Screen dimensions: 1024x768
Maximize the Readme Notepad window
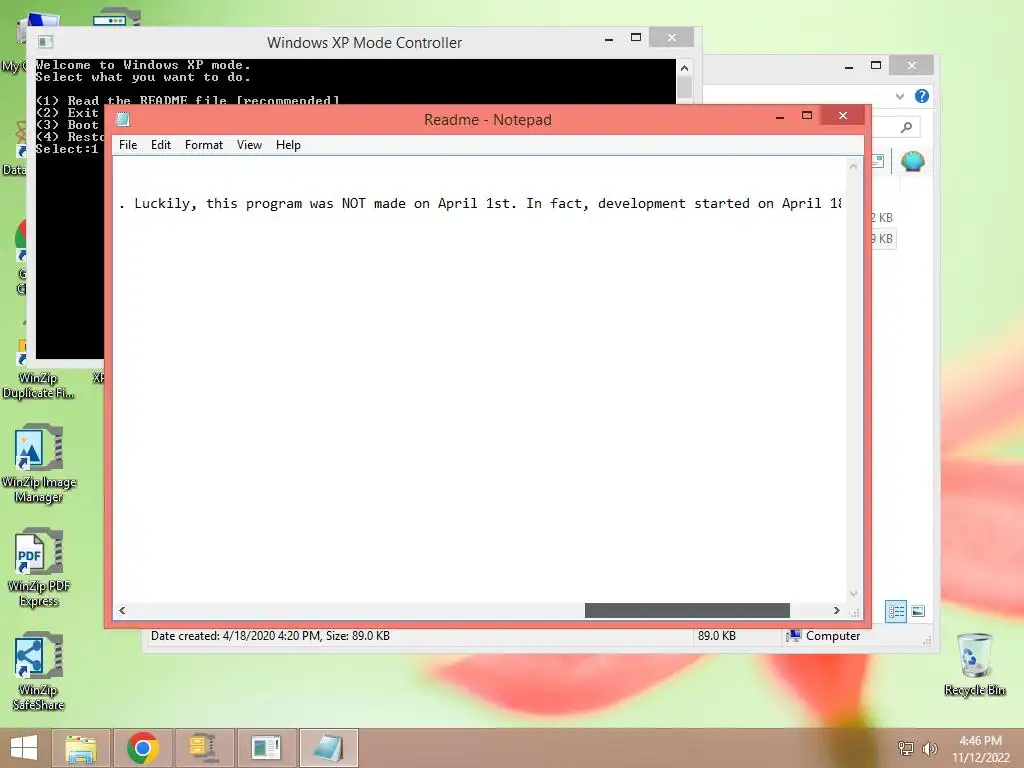tap(807, 116)
